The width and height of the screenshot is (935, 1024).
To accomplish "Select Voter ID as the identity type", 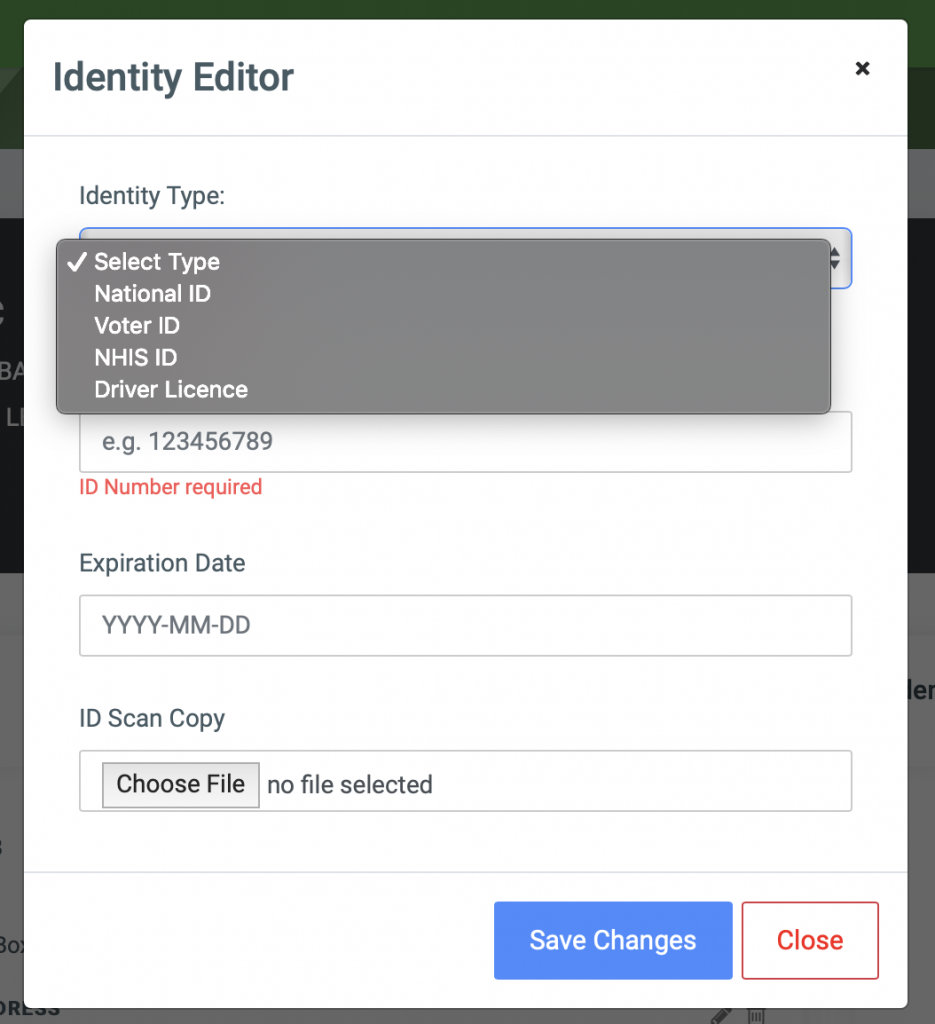I will (137, 326).
